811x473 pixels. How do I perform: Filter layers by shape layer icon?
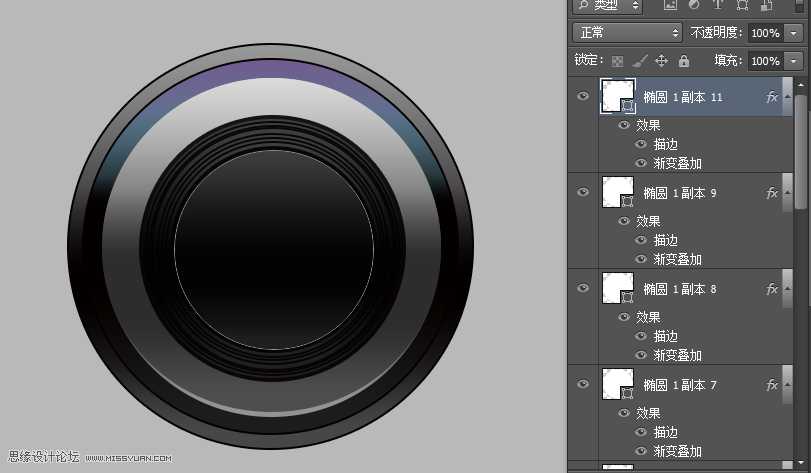click(x=741, y=5)
